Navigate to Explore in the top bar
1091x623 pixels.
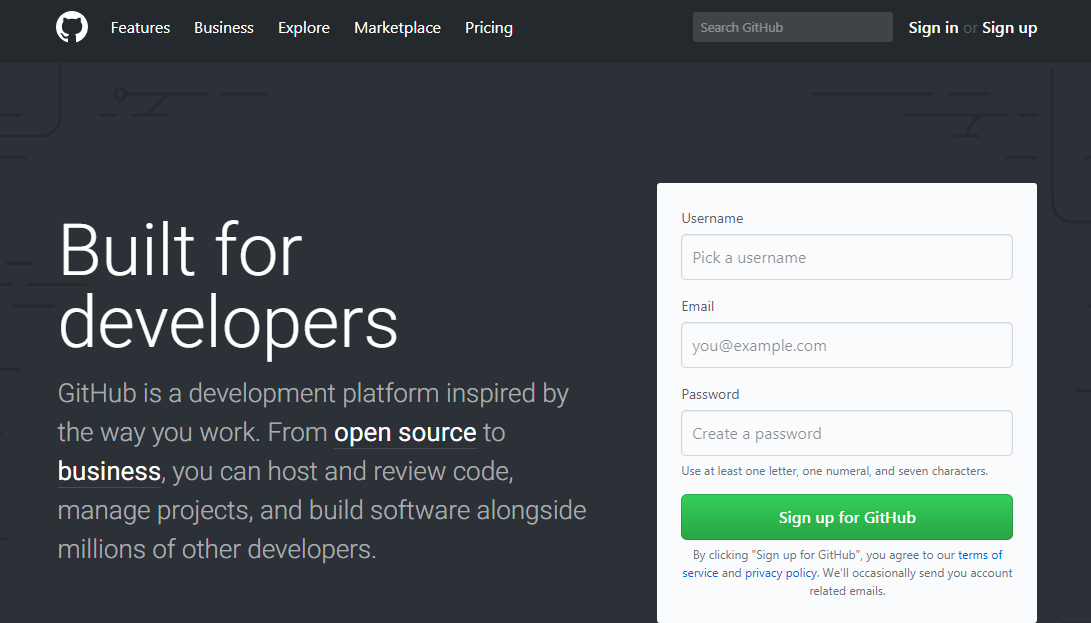tap(304, 28)
